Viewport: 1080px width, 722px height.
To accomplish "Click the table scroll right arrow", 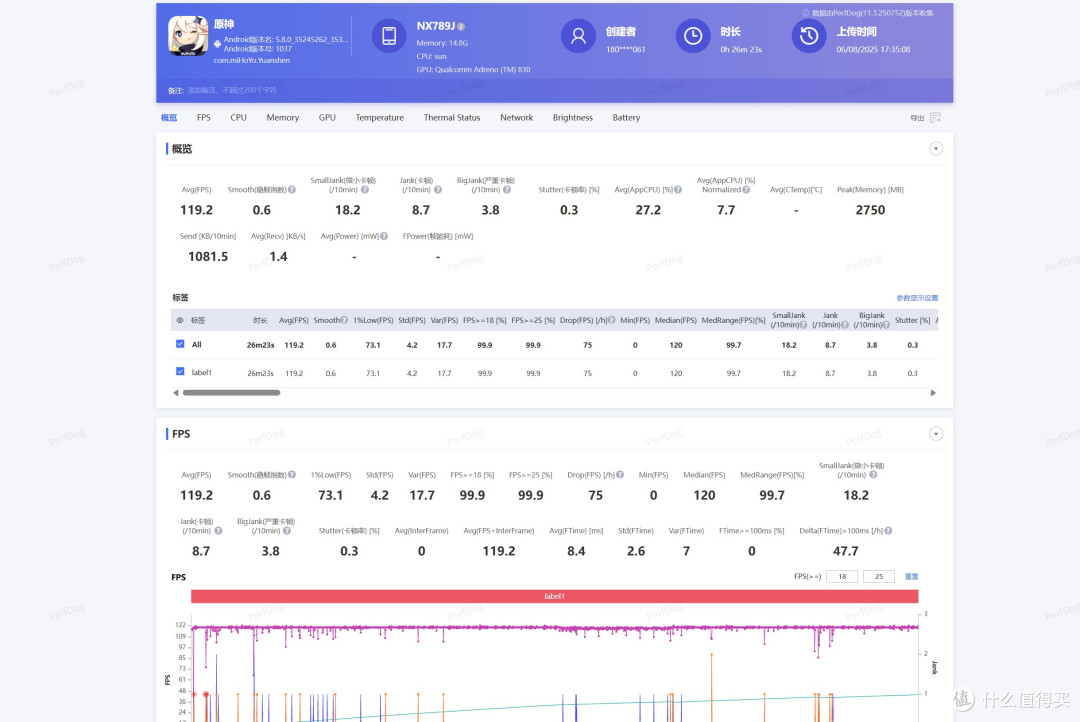I will click(933, 393).
